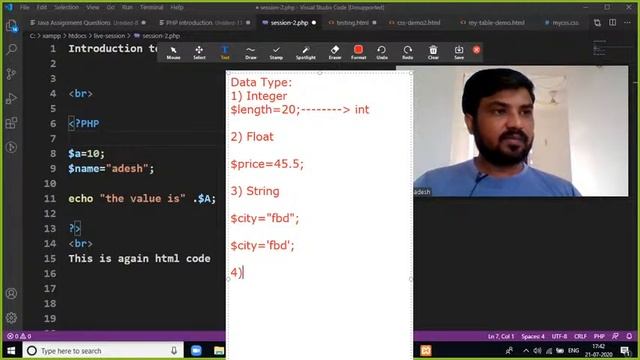Save the annotation screenshot
The image size is (640, 360).
pyautogui.click(x=459, y=52)
